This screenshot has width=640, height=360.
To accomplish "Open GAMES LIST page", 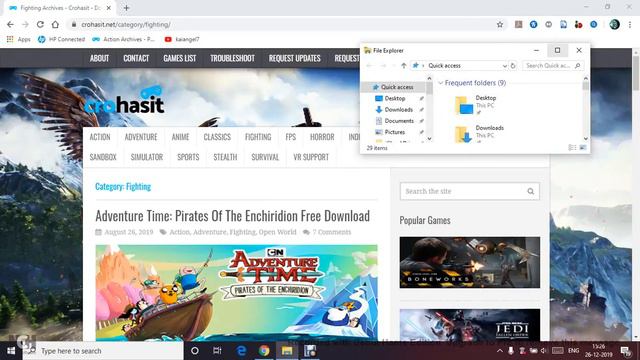I will point(180,58).
